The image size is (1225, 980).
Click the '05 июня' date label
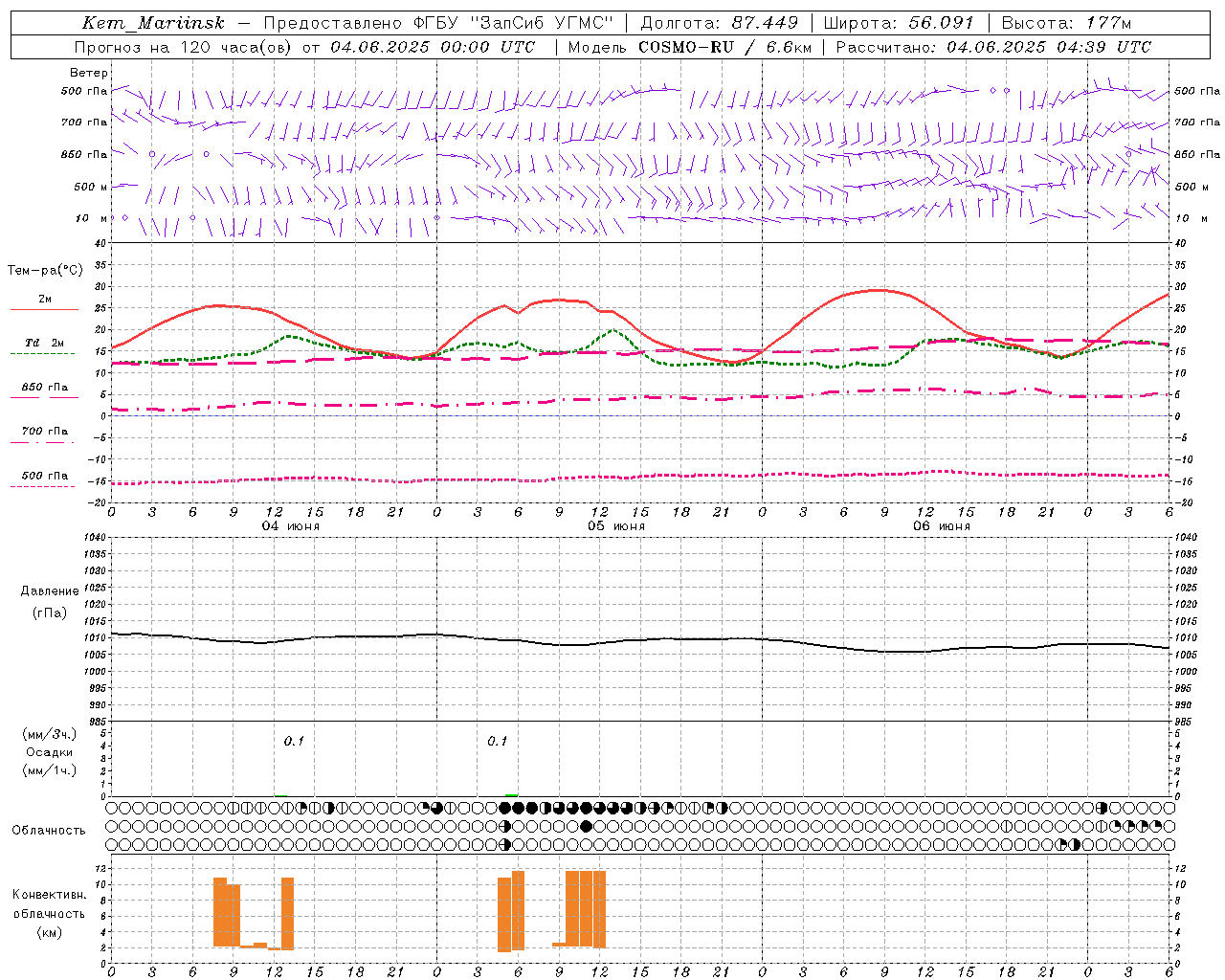(x=616, y=526)
